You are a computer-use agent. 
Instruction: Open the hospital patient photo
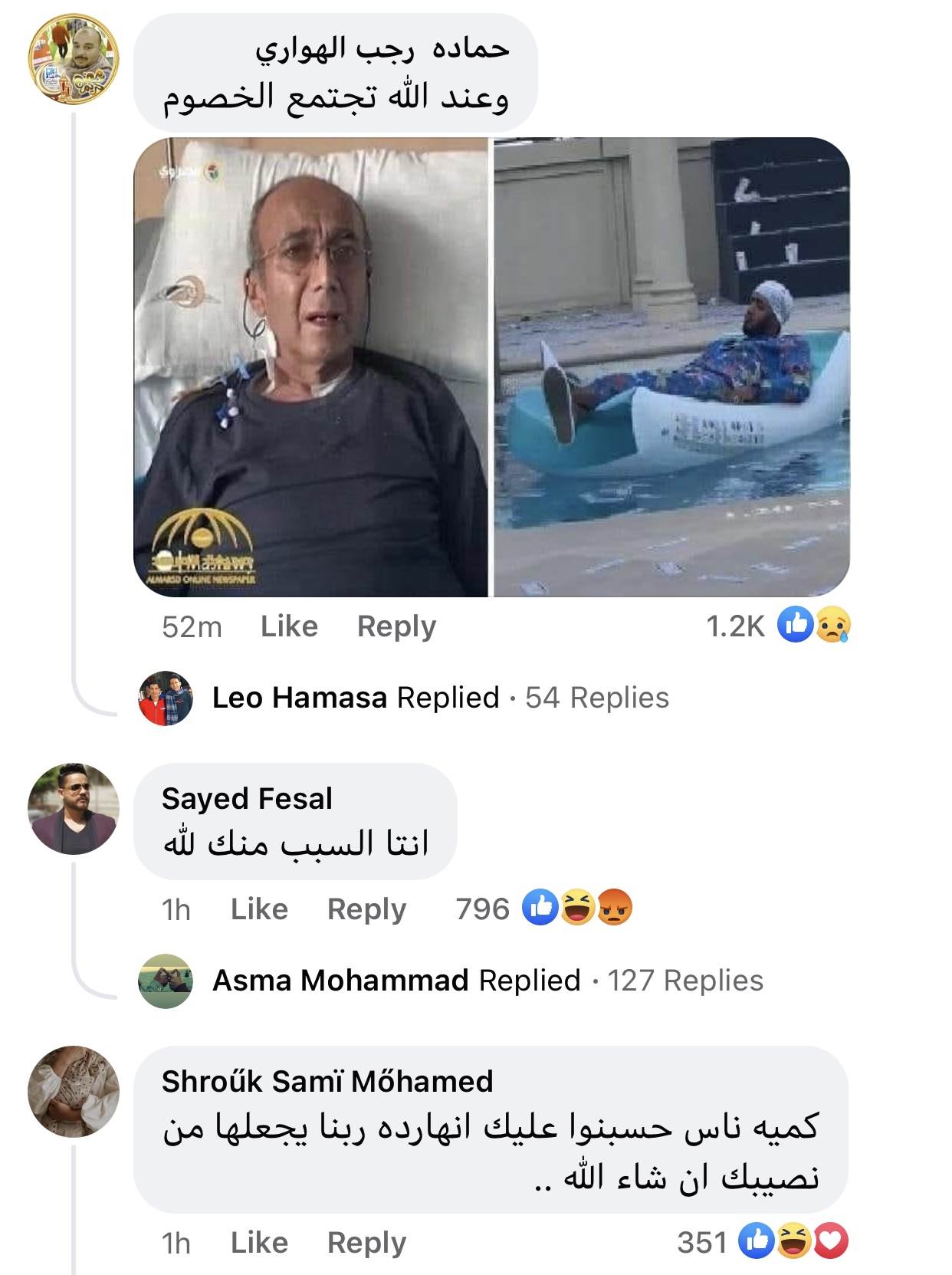click(311, 367)
